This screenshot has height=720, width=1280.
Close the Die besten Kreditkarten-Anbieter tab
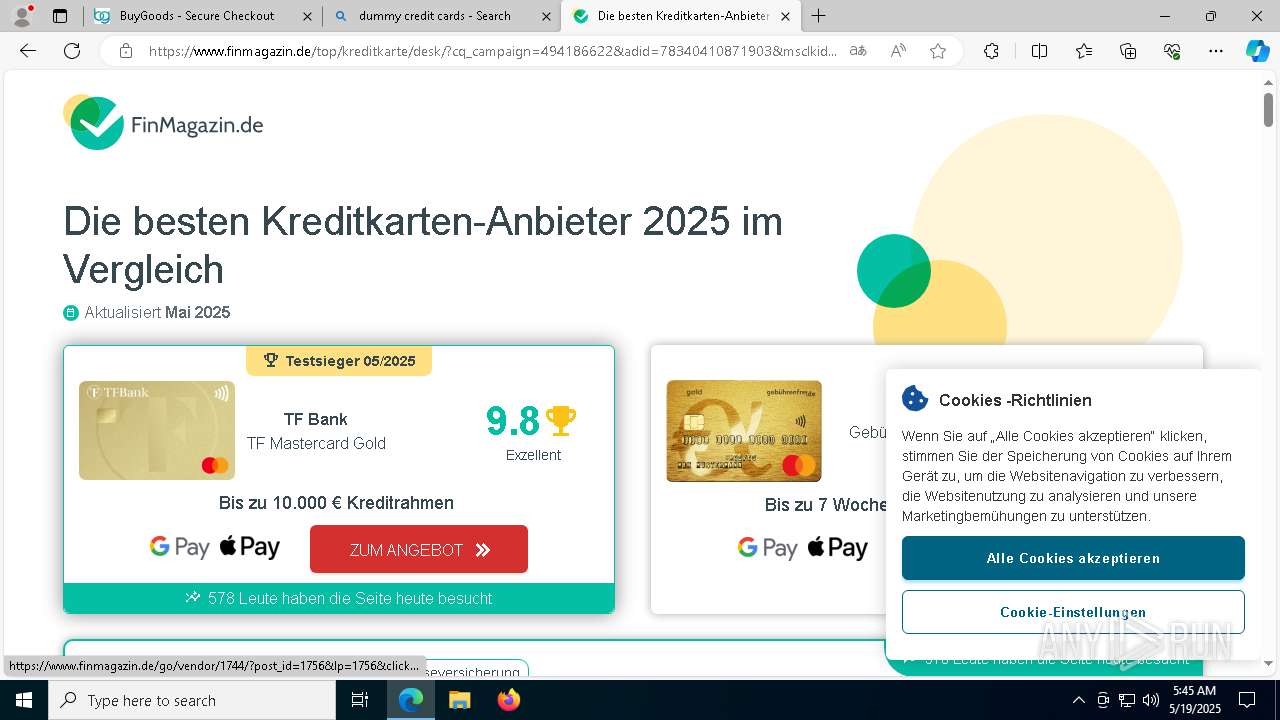click(785, 16)
